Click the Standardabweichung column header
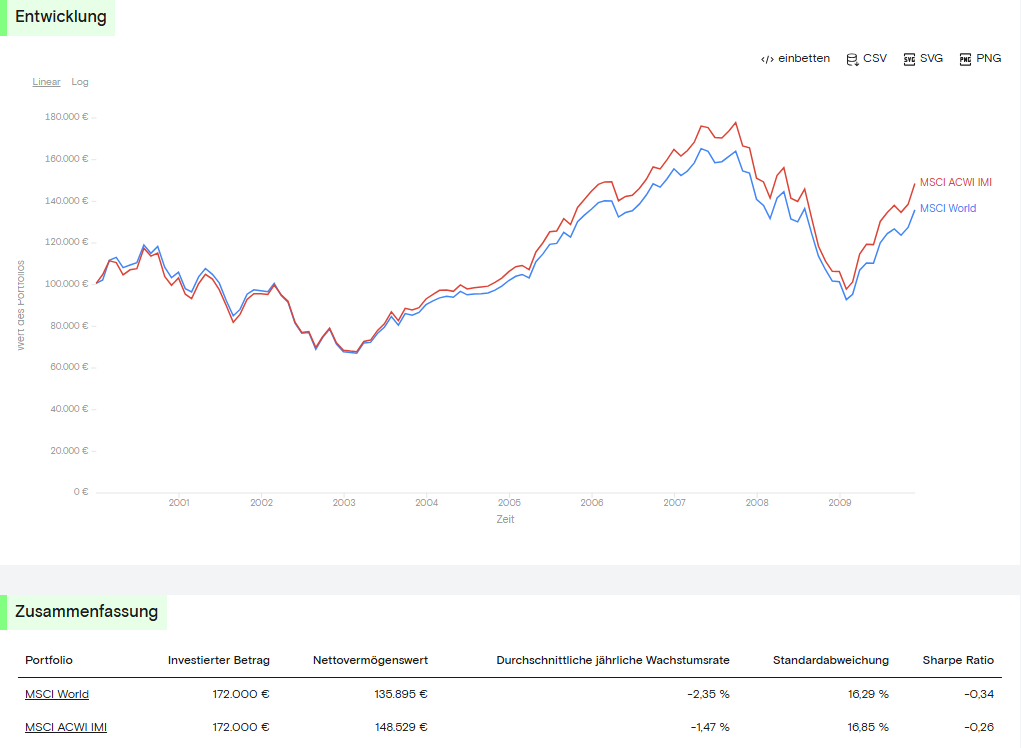This screenshot has height=748, width=1021. pos(830,660)
